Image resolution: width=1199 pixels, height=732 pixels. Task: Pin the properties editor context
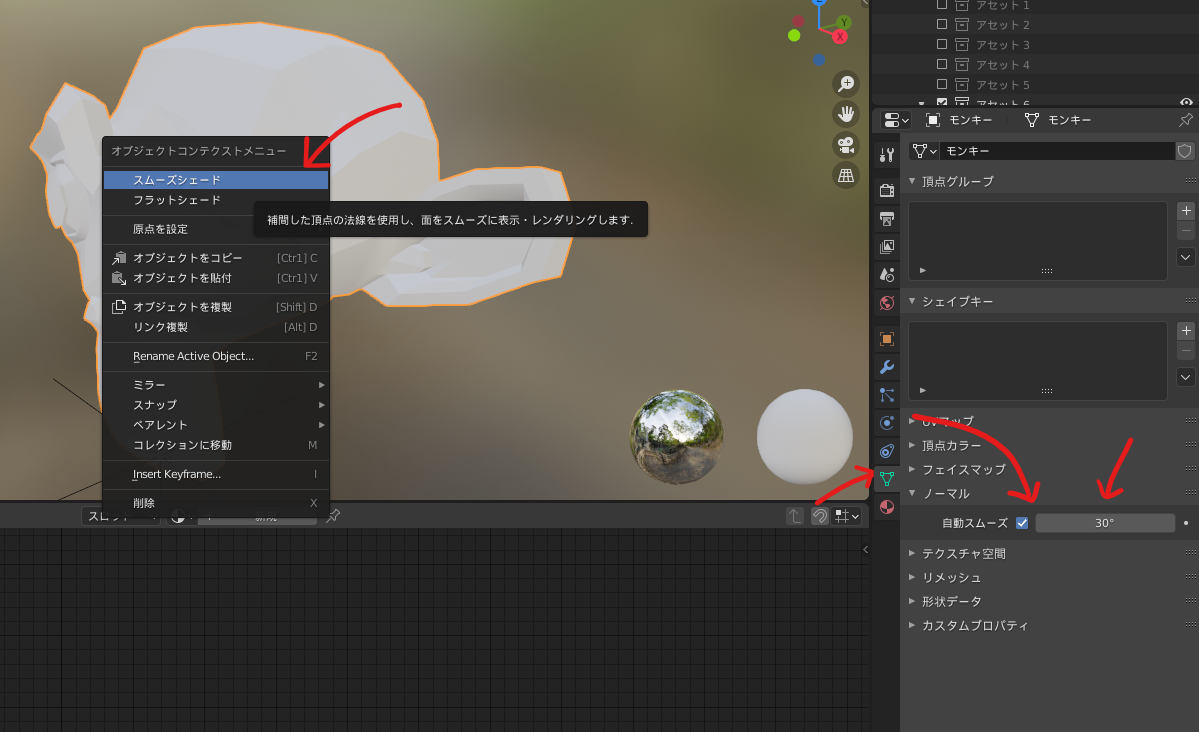coord(1185,120)
